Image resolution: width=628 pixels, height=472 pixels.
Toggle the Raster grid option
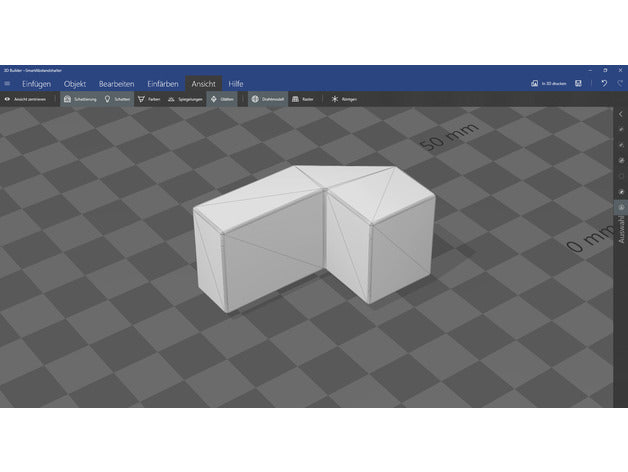point(302,99)
